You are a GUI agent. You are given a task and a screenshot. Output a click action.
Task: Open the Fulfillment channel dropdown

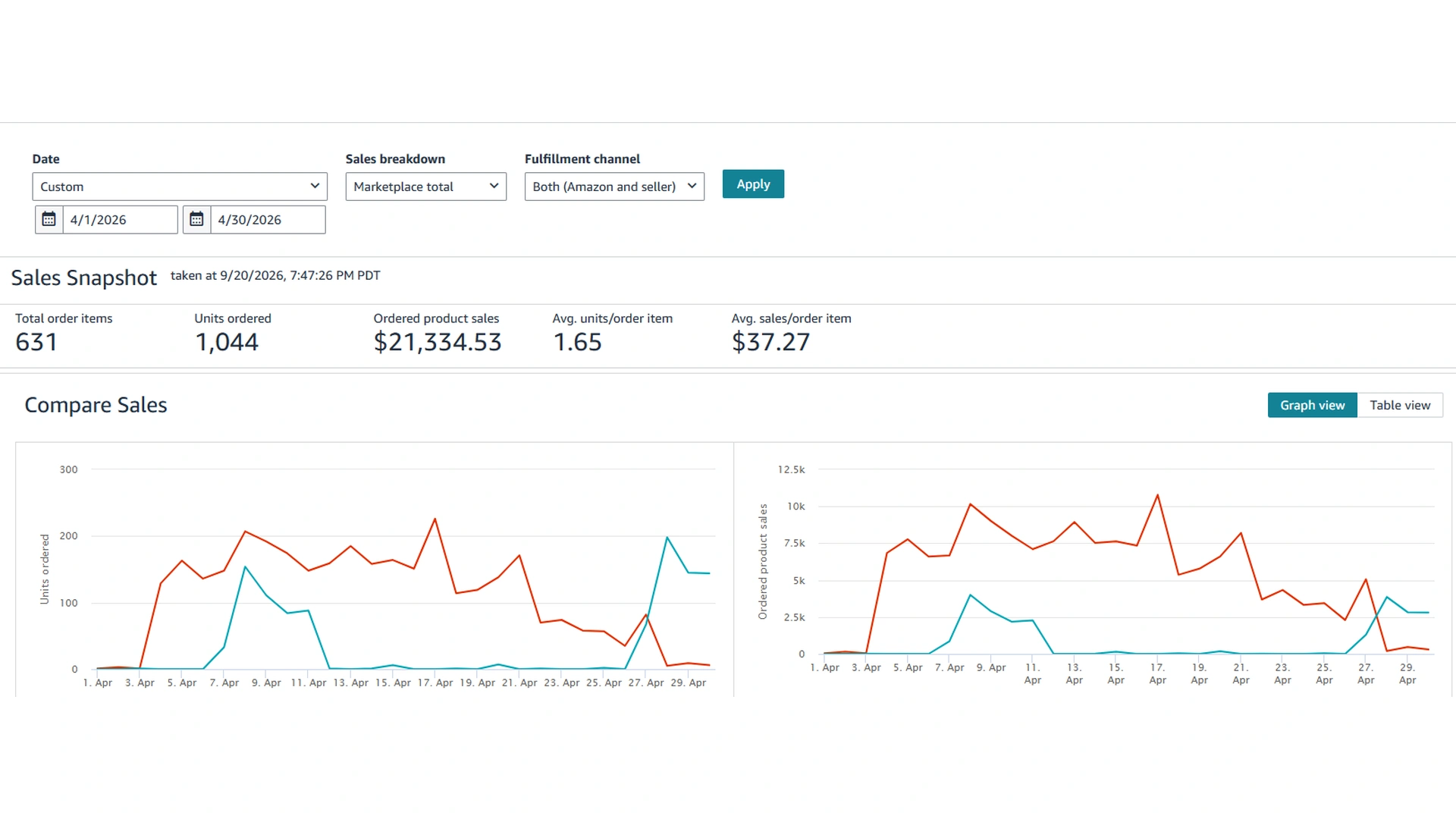614,187
